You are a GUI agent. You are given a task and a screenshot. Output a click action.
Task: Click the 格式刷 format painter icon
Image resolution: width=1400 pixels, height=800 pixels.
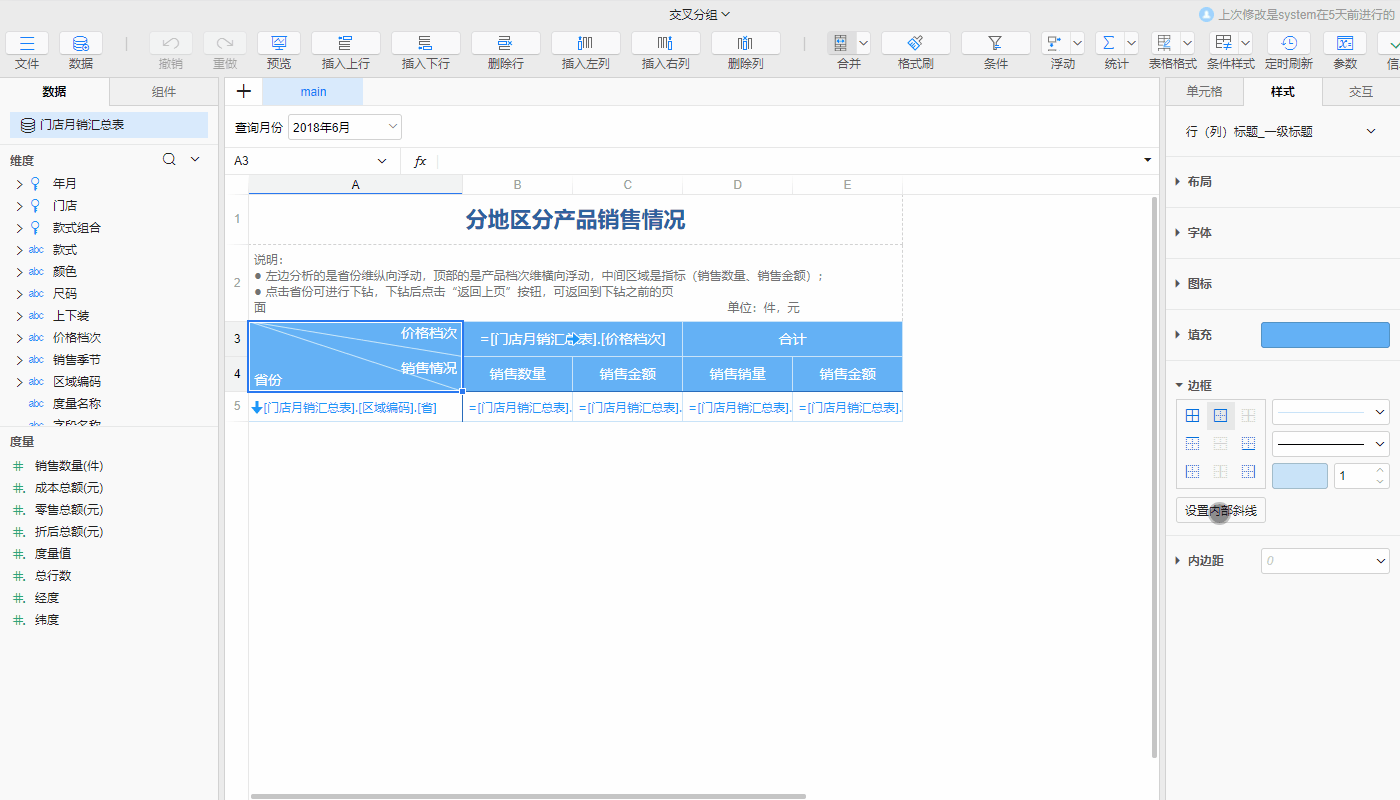[x=915, y=44]
